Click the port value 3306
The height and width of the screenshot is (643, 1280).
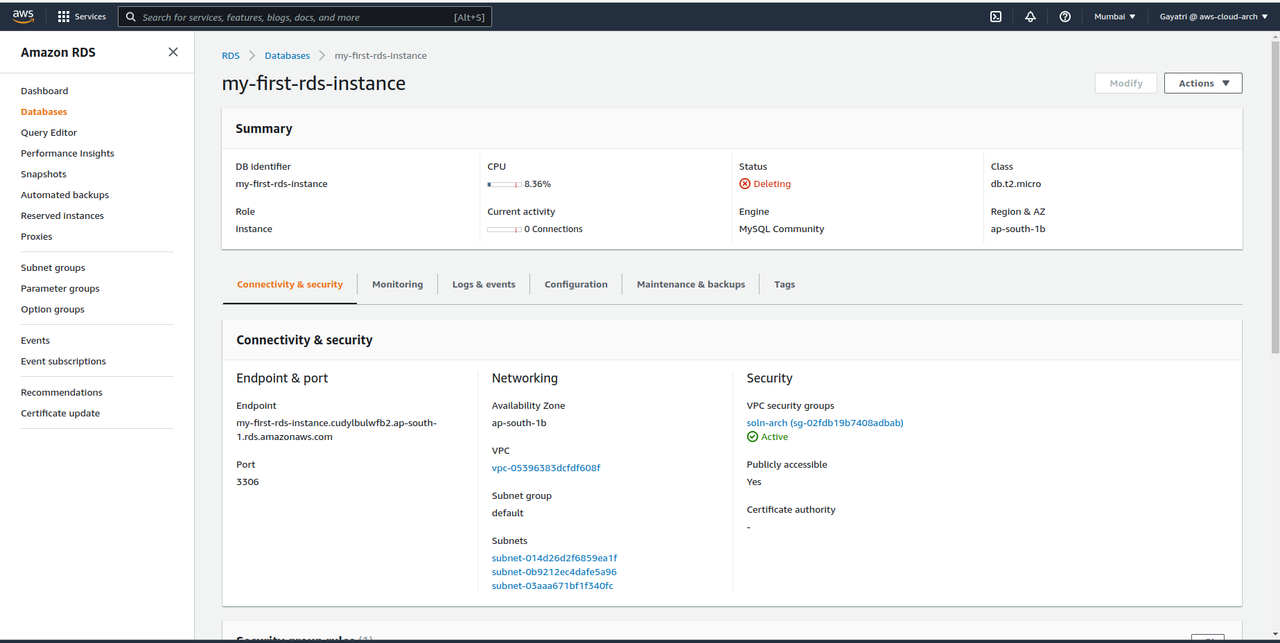248,482
